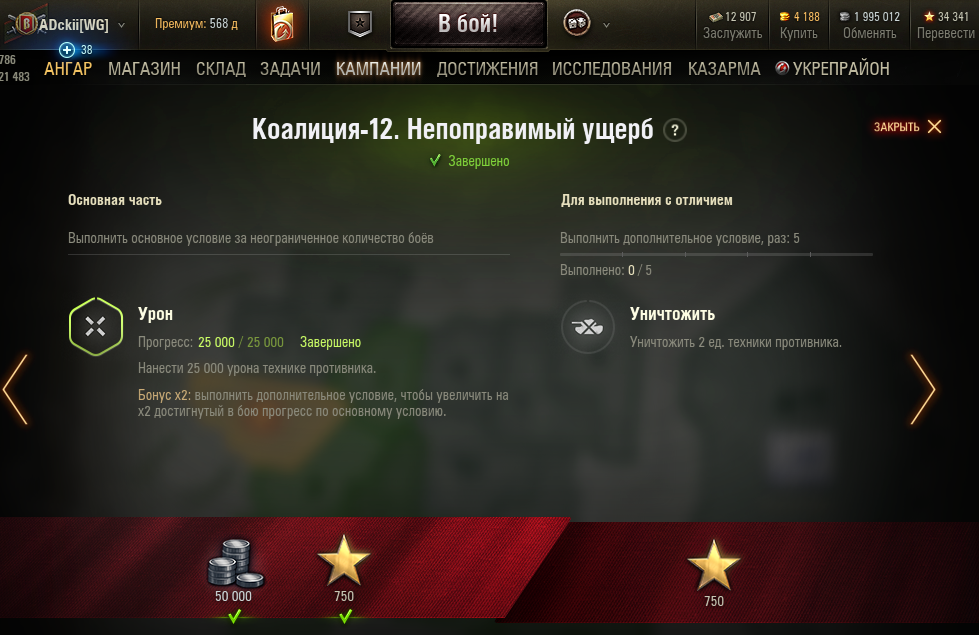This screenshot has width=979, height=635.
Task: Select the battle mode dice icon
Action: pos(576,24)
